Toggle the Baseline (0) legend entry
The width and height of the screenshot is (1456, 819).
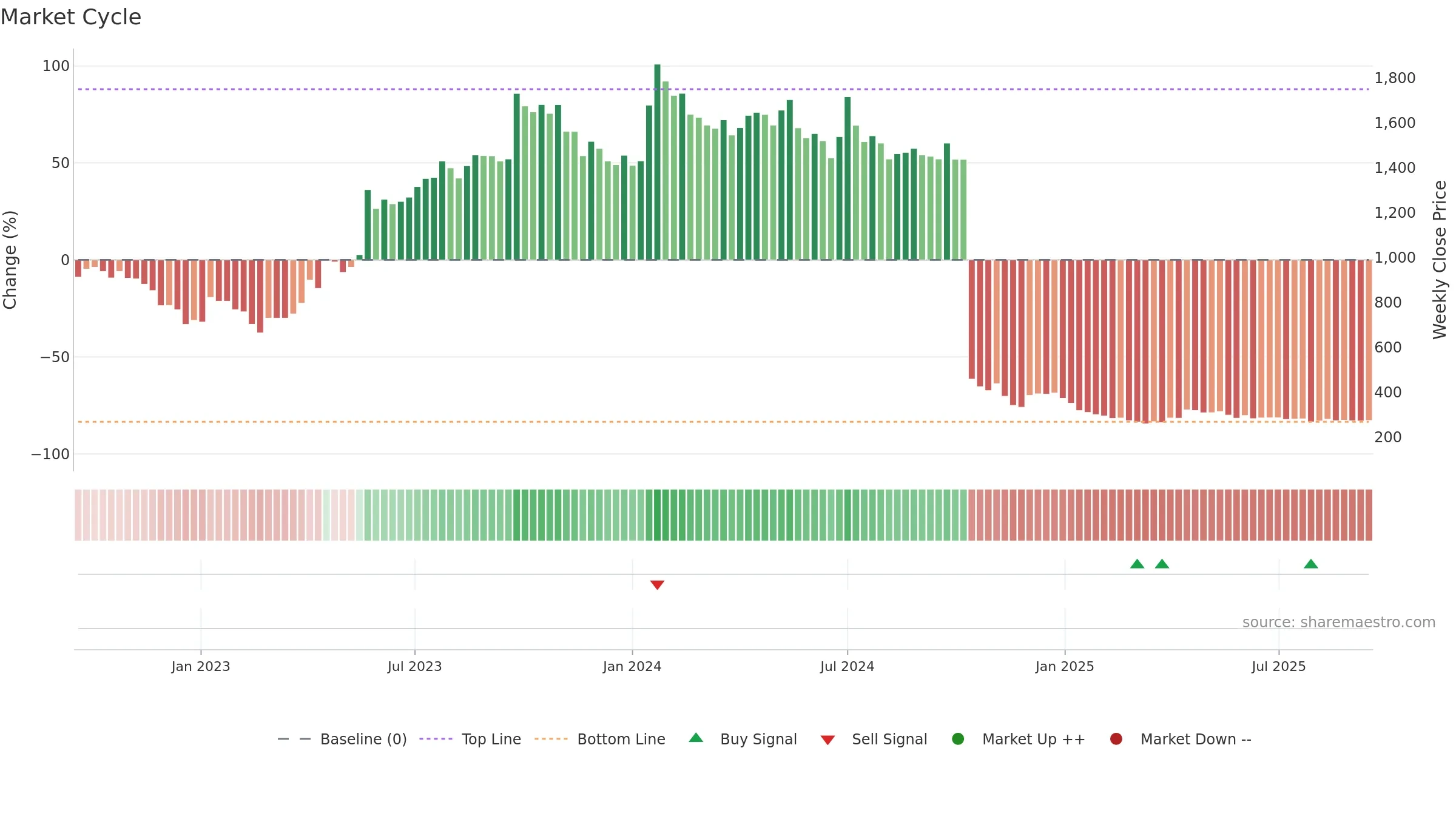click(342, 739)
